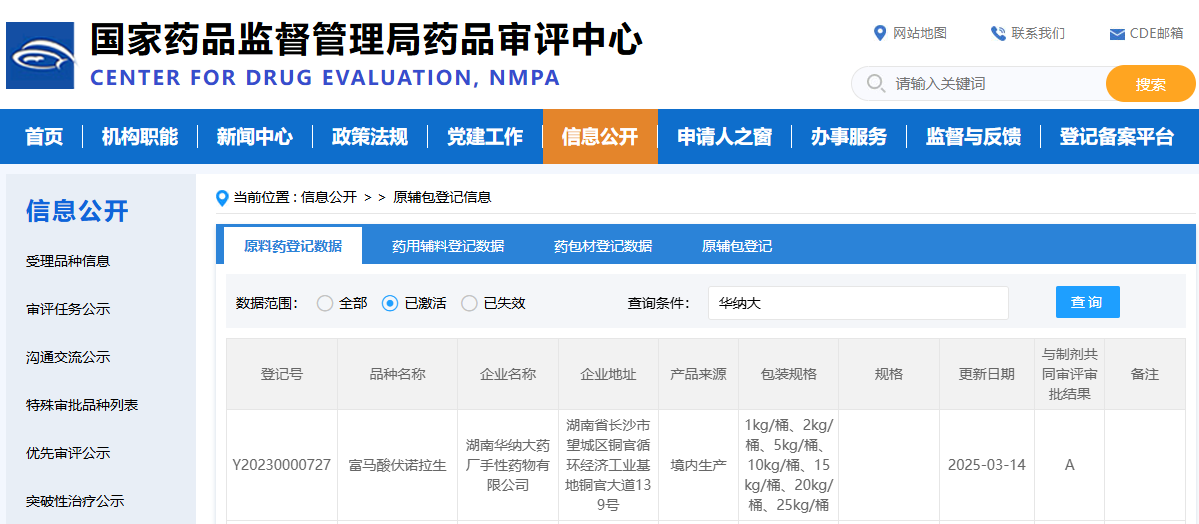Viewport: 1199px width, 524px height.
Task: Click the magnifier icon in search box
Action: point(875,83)
